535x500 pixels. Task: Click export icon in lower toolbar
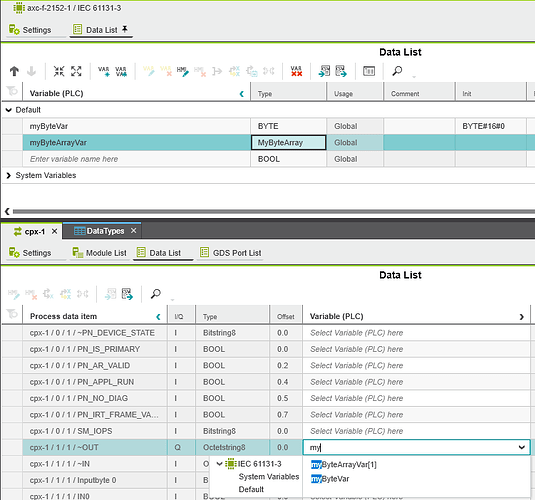tap(127, 294)
